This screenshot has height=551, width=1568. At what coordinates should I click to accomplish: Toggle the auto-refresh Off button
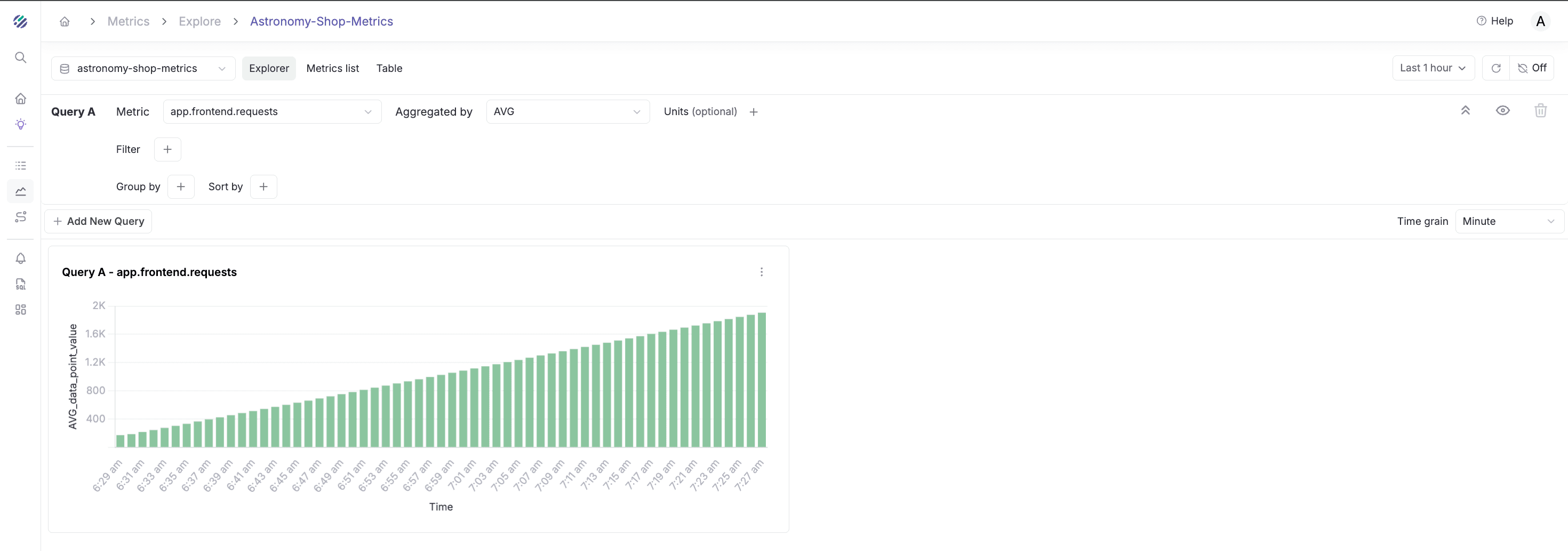click(x=1532, y=68)
